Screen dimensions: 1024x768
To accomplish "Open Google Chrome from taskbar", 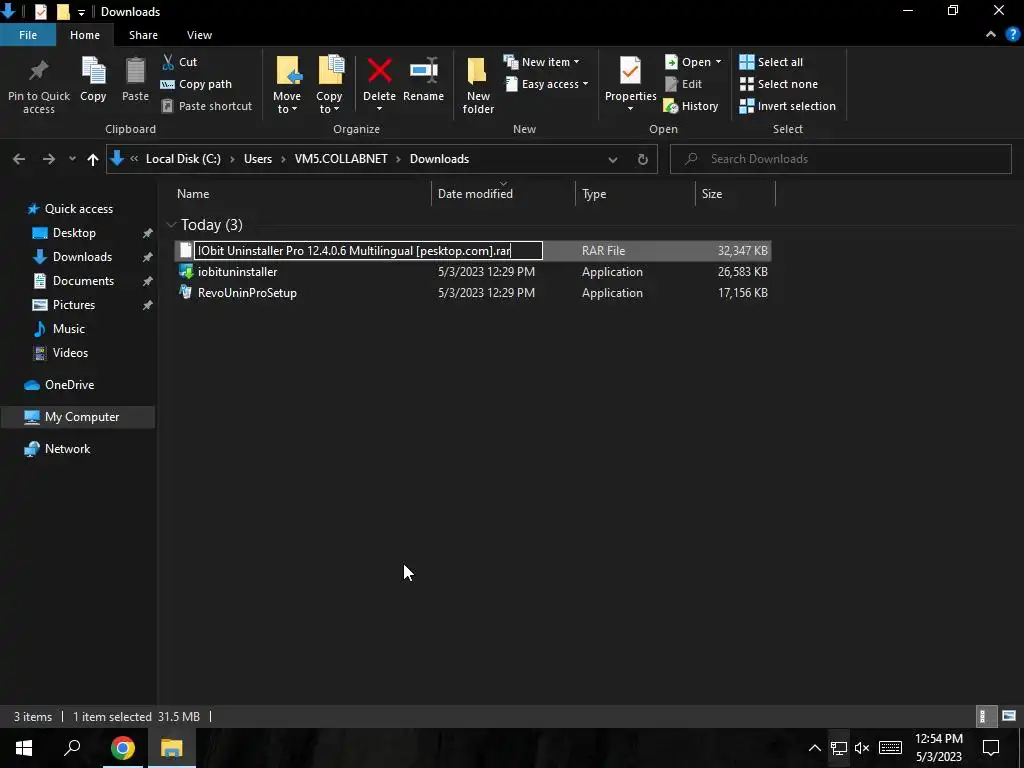I will pos(123,748).
